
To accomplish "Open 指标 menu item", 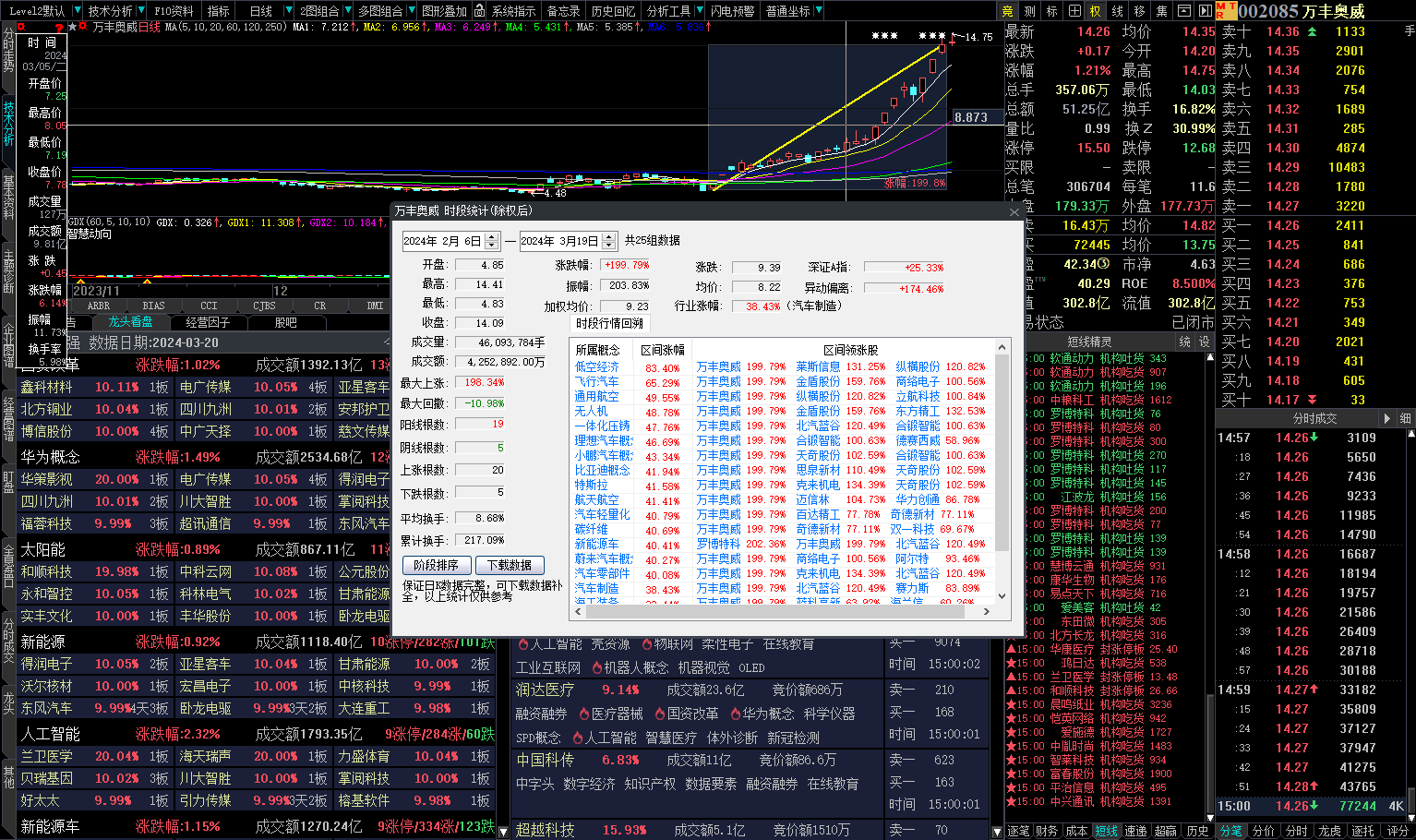I will (219, 11).
